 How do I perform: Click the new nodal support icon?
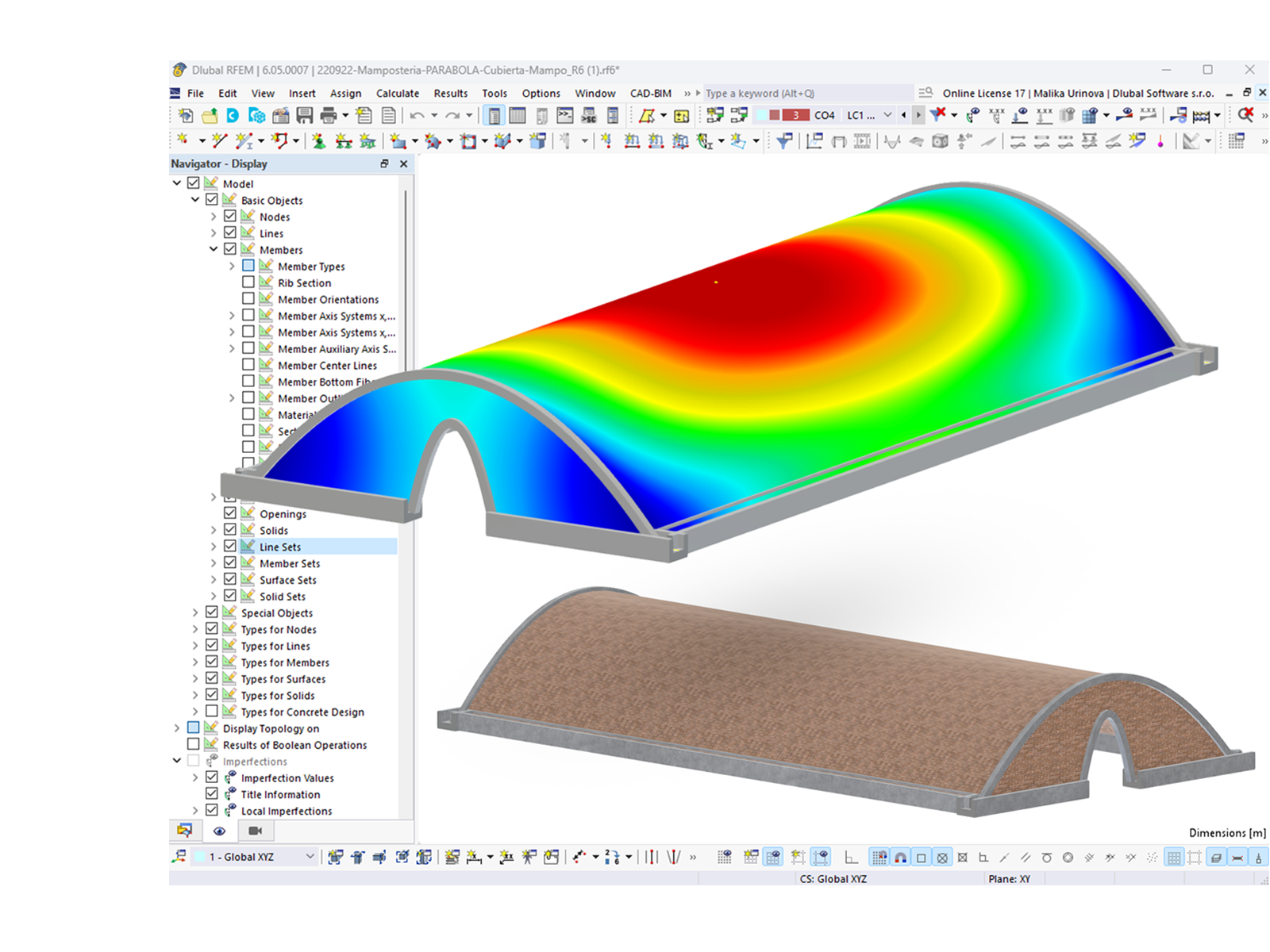(318, 141)
